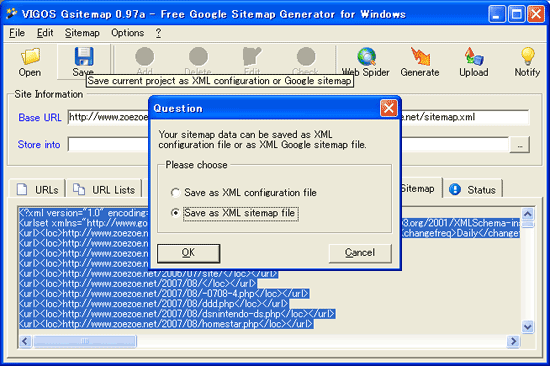Confirm the Question dialog with OK
The height and width of the screenshot is (366, 550).
click(x=189, y=253)
